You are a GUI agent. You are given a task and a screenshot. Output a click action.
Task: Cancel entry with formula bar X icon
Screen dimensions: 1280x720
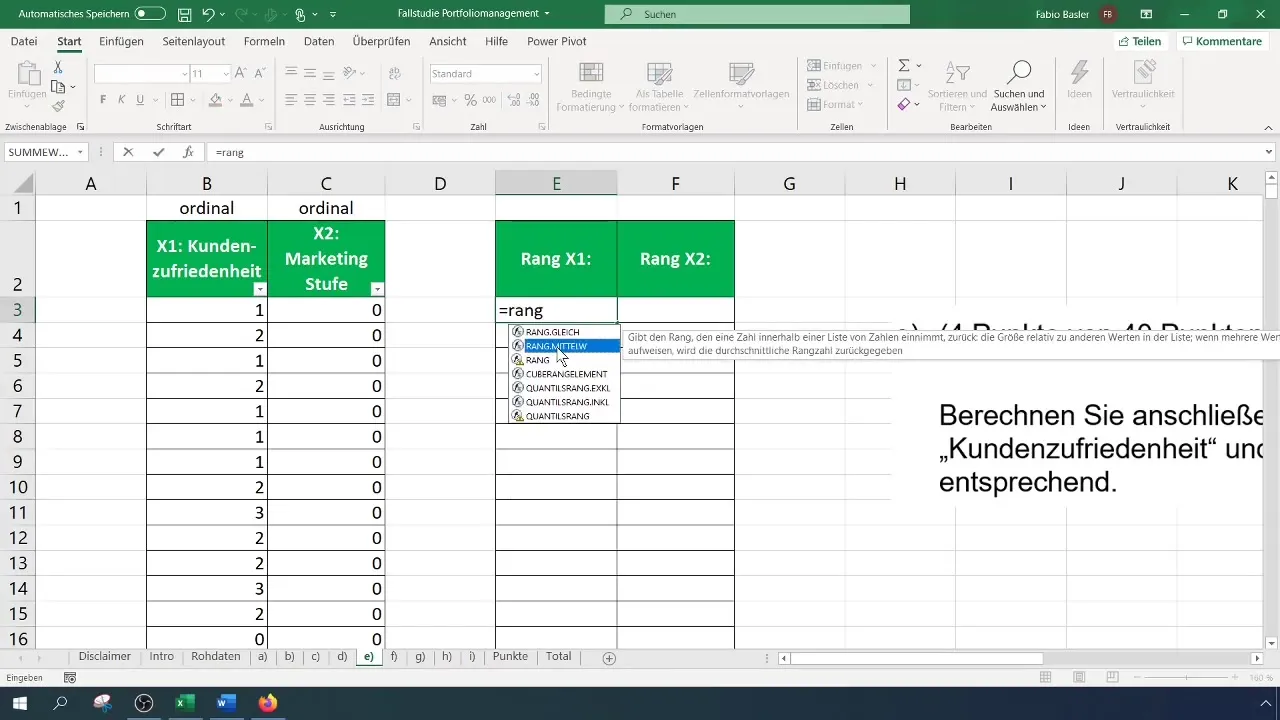point(128,153)
